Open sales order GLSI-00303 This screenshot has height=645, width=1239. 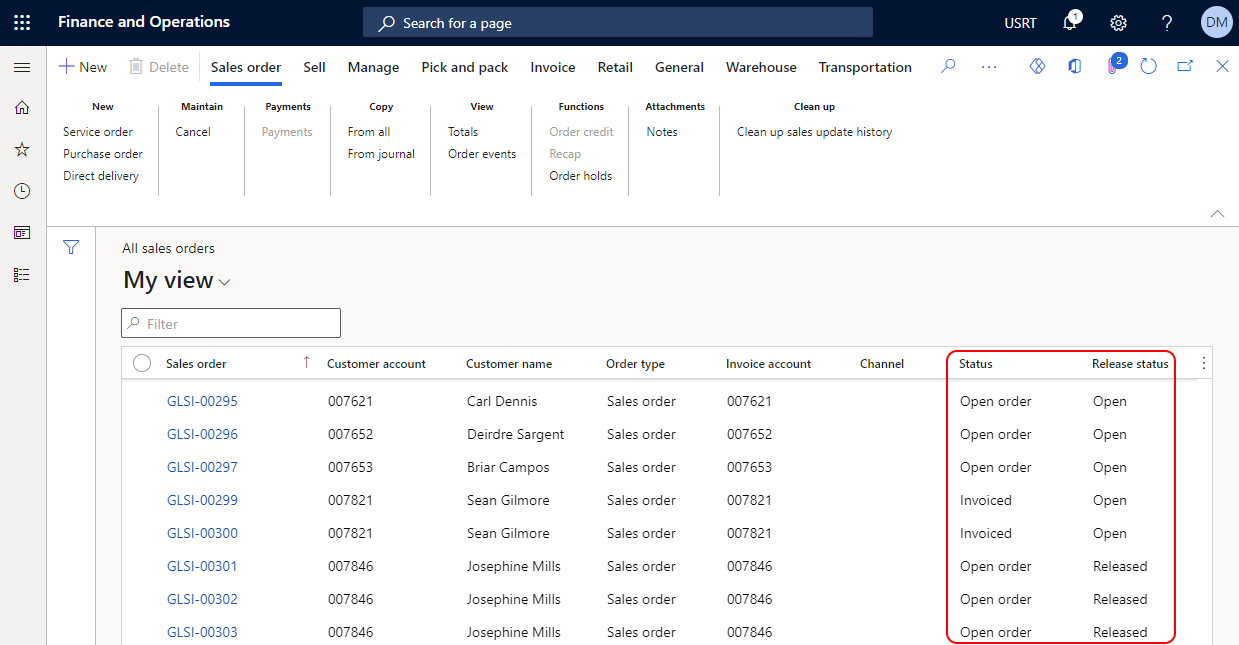coord(202,632)
